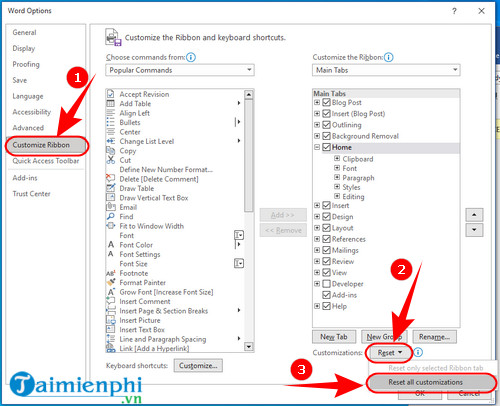500x406 pixels.
Task: Click the Accept Revision command icon
Action: tap(110, 94)
